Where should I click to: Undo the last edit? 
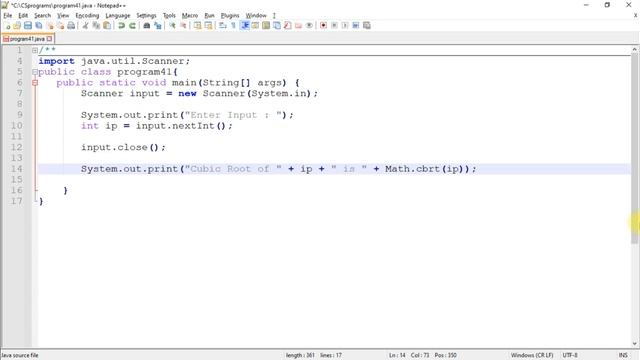[121, 26]
